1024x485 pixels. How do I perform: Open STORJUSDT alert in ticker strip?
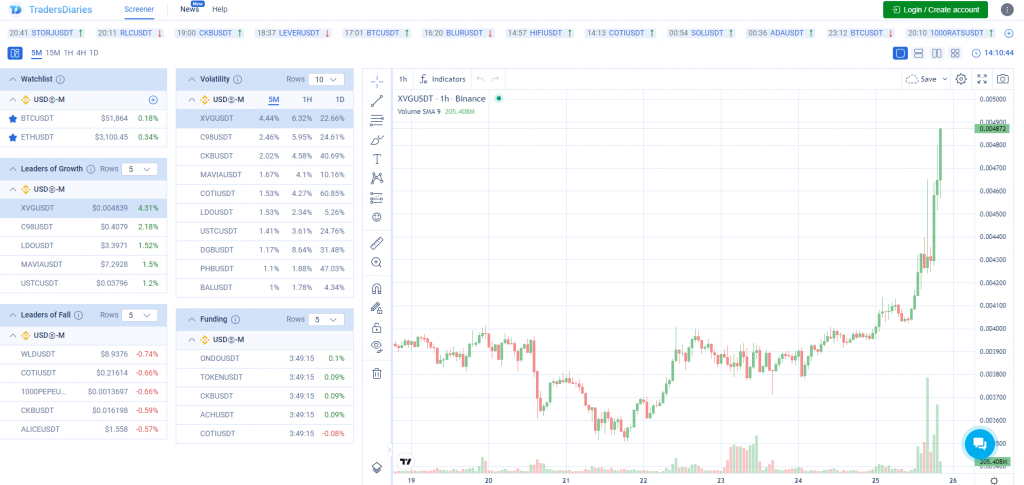[46, 33]
